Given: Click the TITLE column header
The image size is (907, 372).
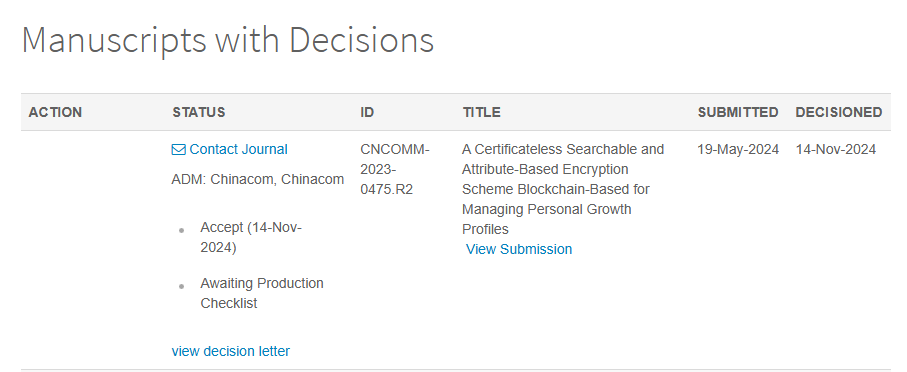Looking at the screenshot, I should pyautogui.click(x=481, y=112).
